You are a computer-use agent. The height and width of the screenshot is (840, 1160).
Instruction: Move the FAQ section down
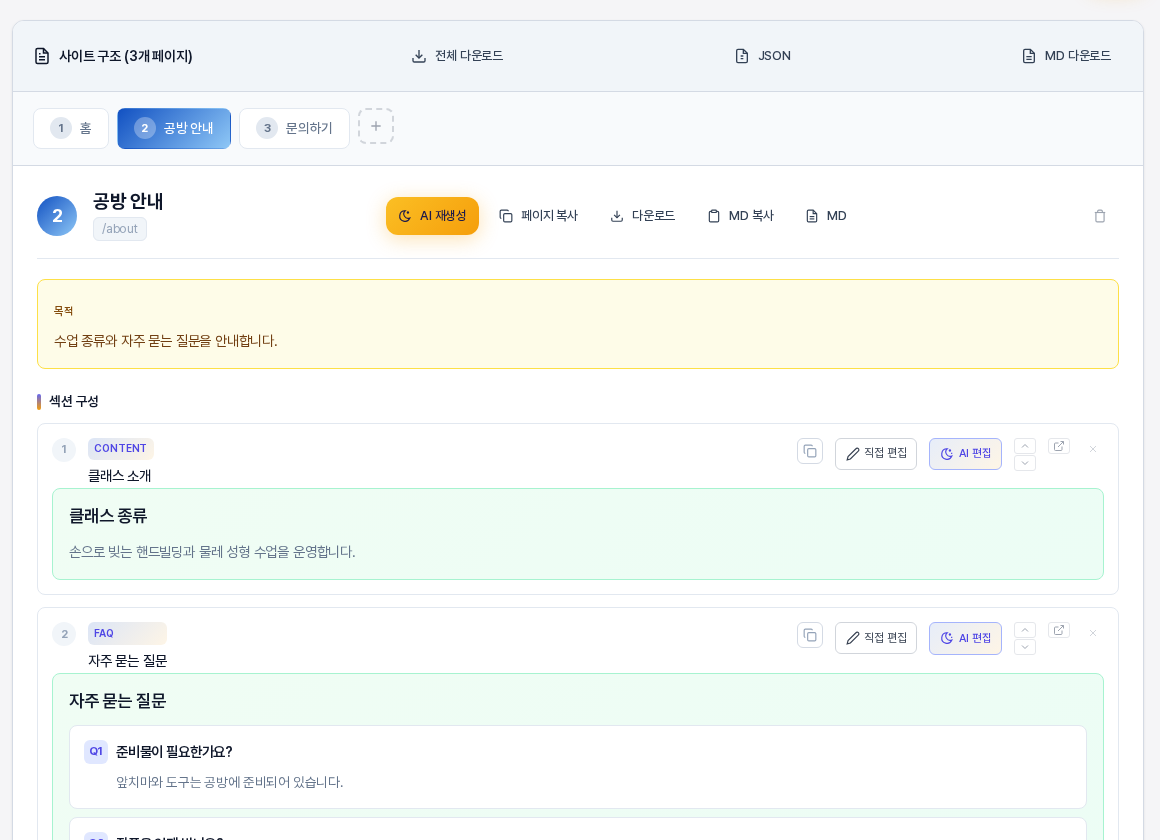1025,648
